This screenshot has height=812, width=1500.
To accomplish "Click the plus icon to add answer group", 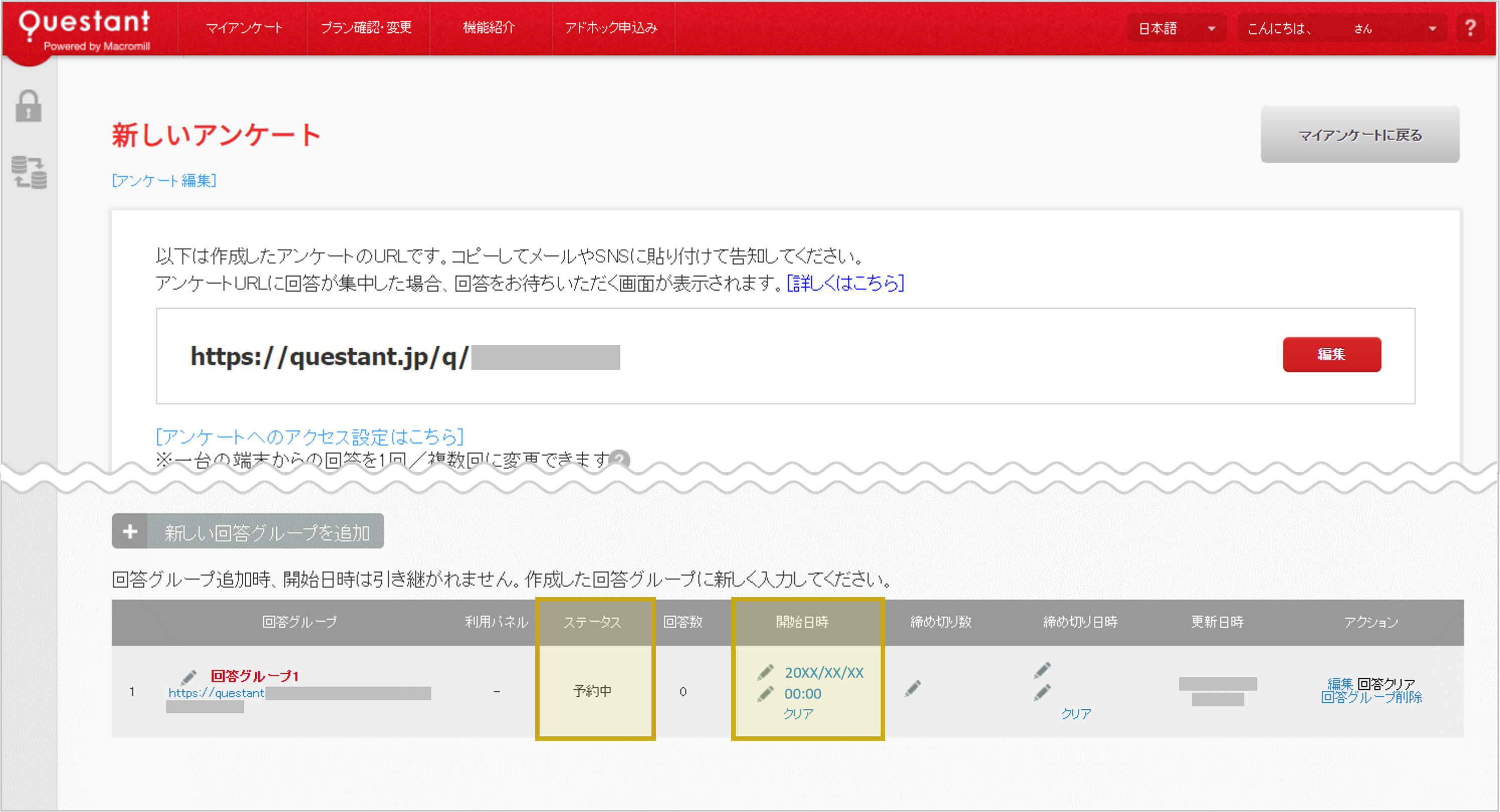I will click(x=130, y=531).
